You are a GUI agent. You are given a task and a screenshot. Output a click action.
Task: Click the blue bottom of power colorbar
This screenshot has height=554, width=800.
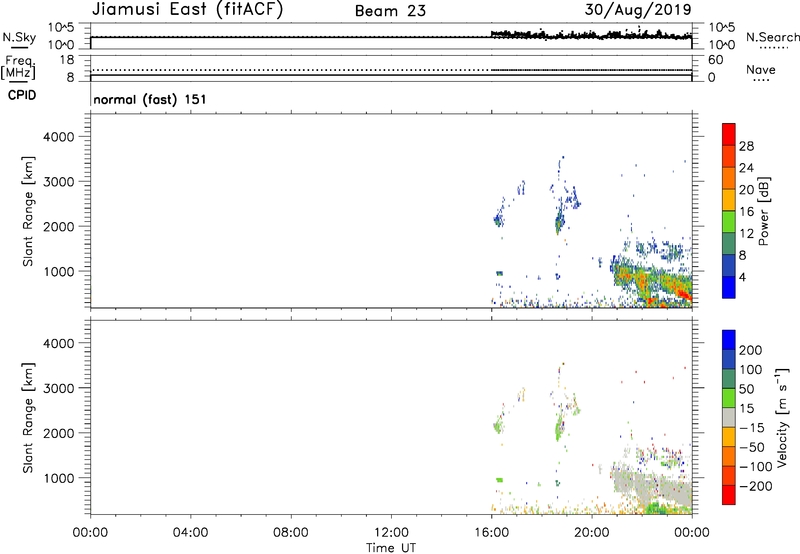click(x=729, y=287)
